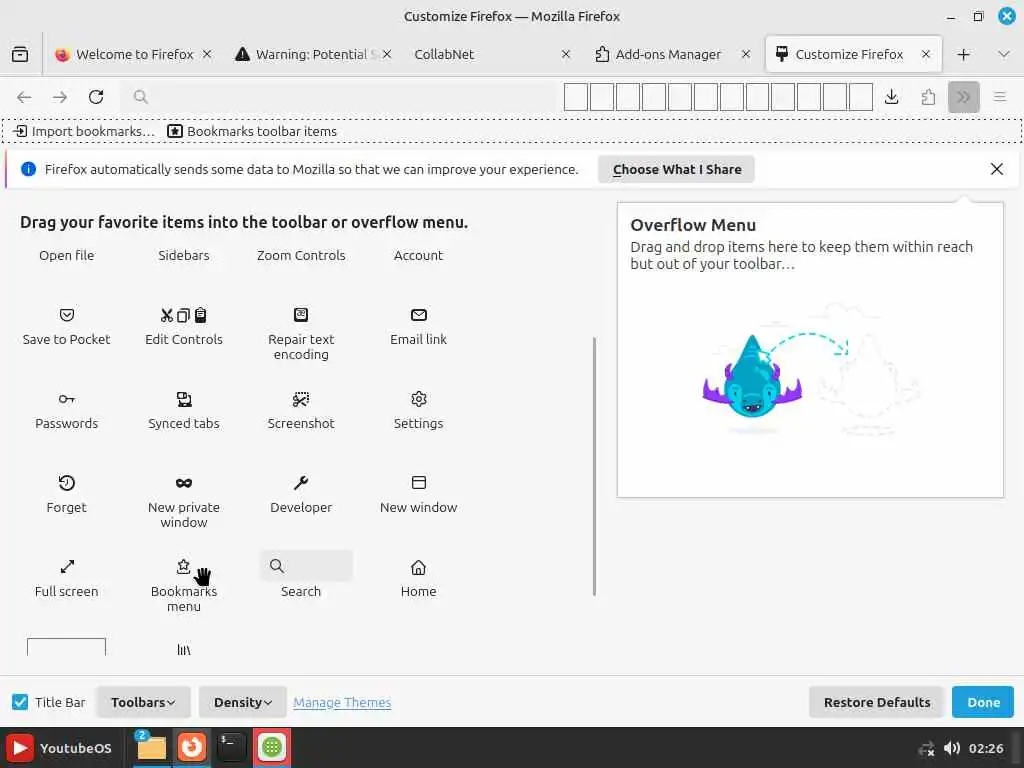1024x768 pixels.
Task: Open the Toolbars dropdown
Action: 143,702
